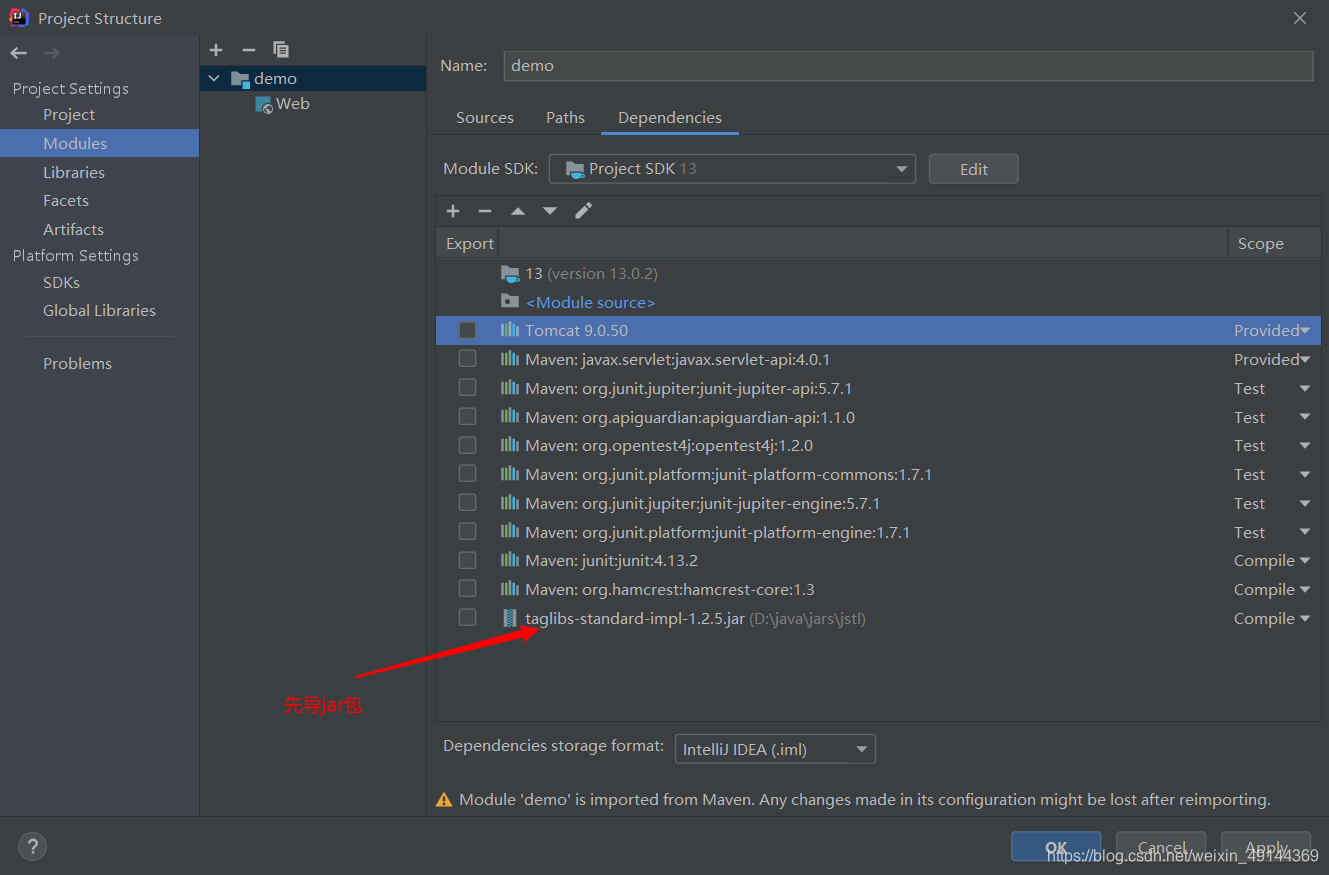Add a dependency with plus icon
This screenshot has height=875, width=1329.
pyautogui.click(x=453, y=211)
